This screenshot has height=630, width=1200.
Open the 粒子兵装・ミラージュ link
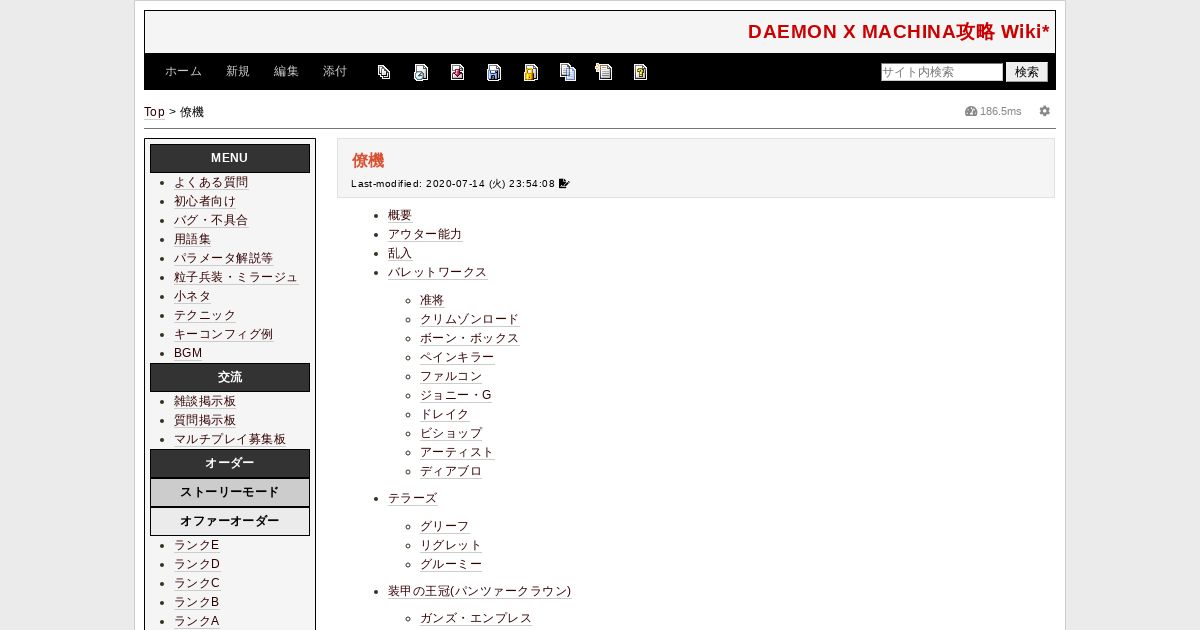[236, 278]
